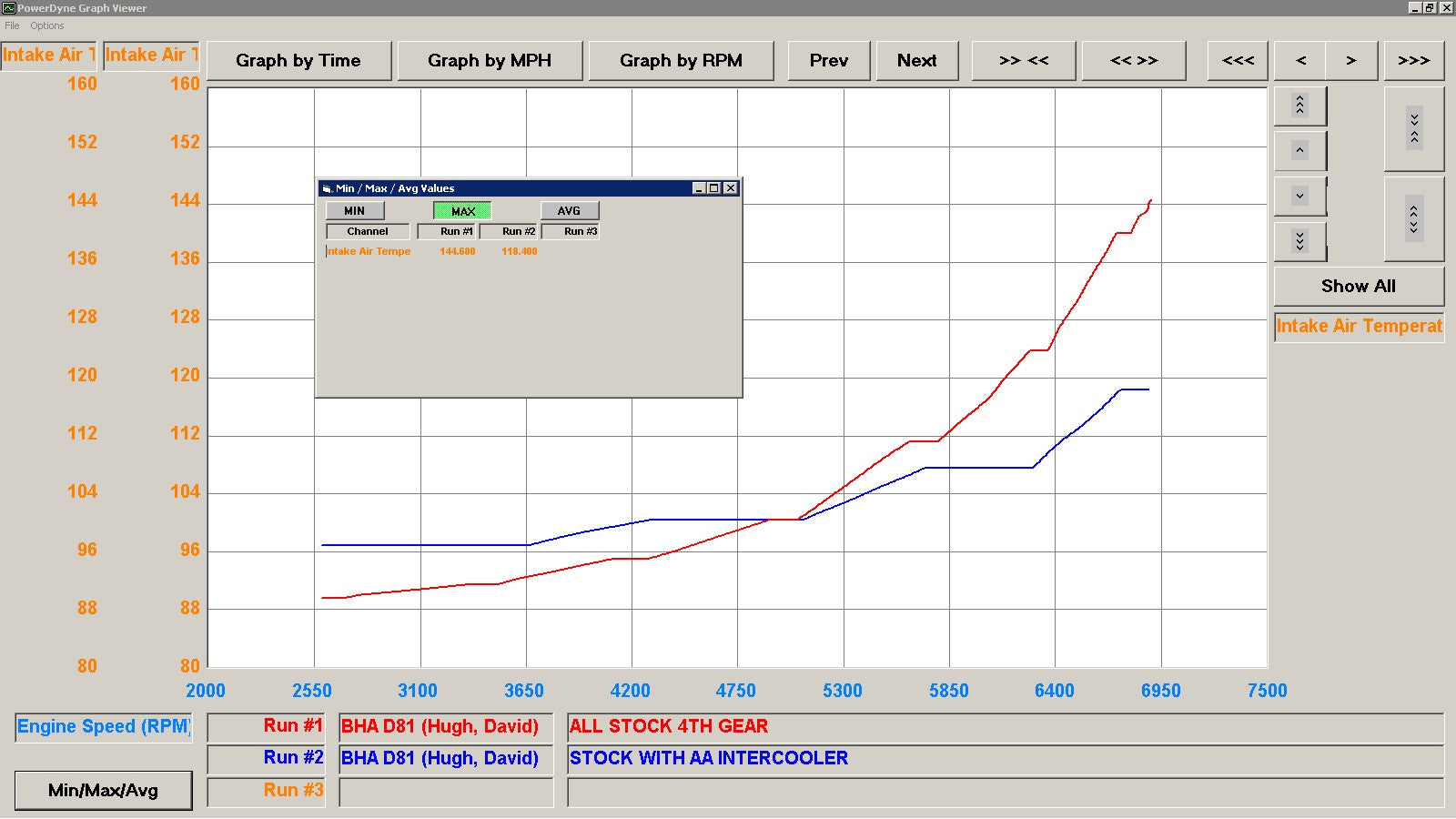Click the Min/Max/Avg button

coord(103,790)
